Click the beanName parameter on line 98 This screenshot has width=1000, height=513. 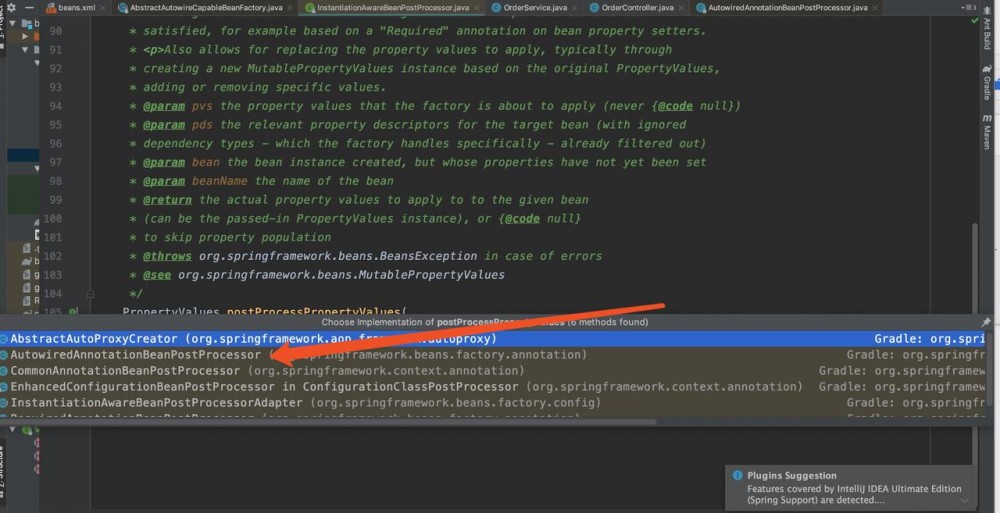(219, 181)
